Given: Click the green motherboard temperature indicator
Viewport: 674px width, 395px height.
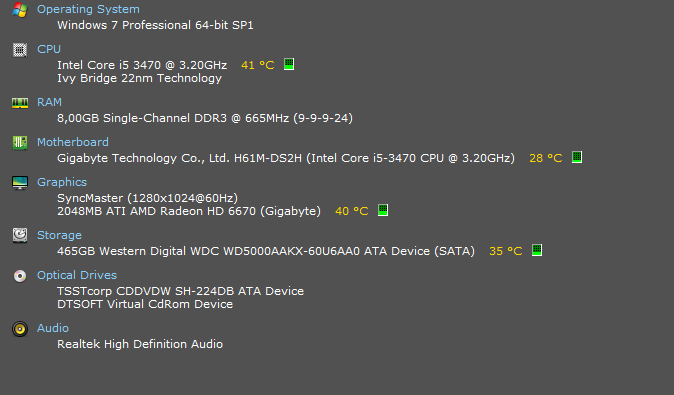Looking at the screenshot, I should pos(577,157).
